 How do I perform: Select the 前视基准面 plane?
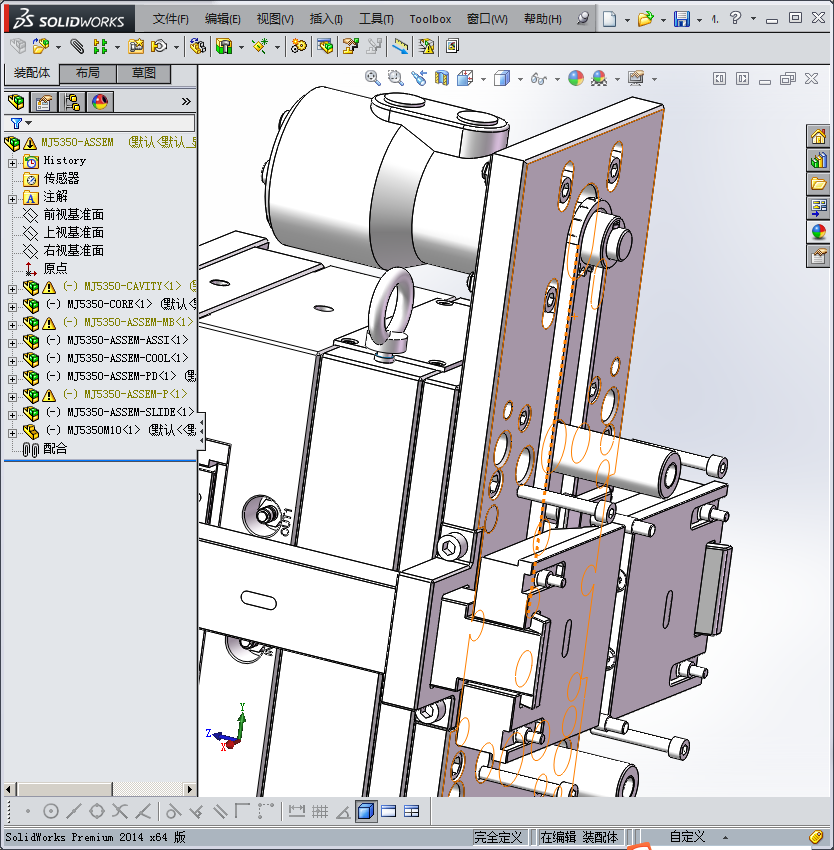pyautogui.click(x=73, y=215)
